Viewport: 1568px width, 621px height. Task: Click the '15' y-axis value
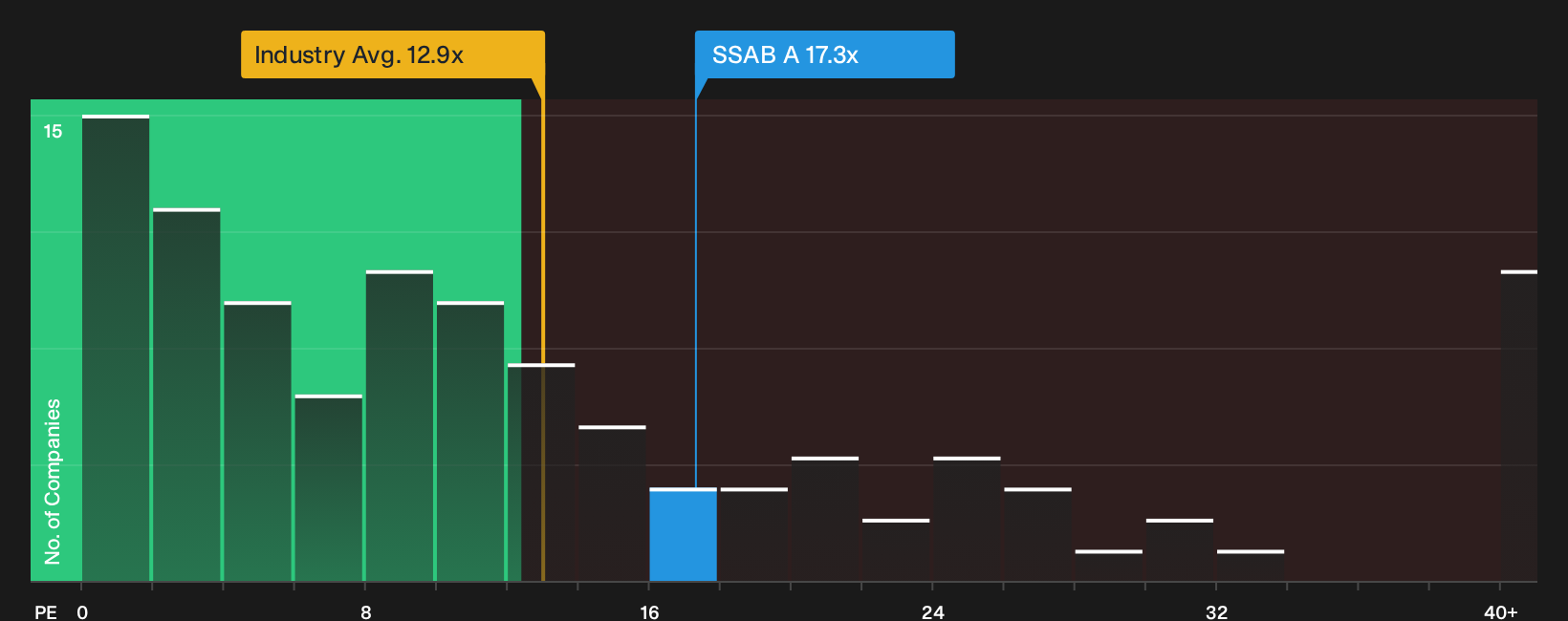[53, 131]
